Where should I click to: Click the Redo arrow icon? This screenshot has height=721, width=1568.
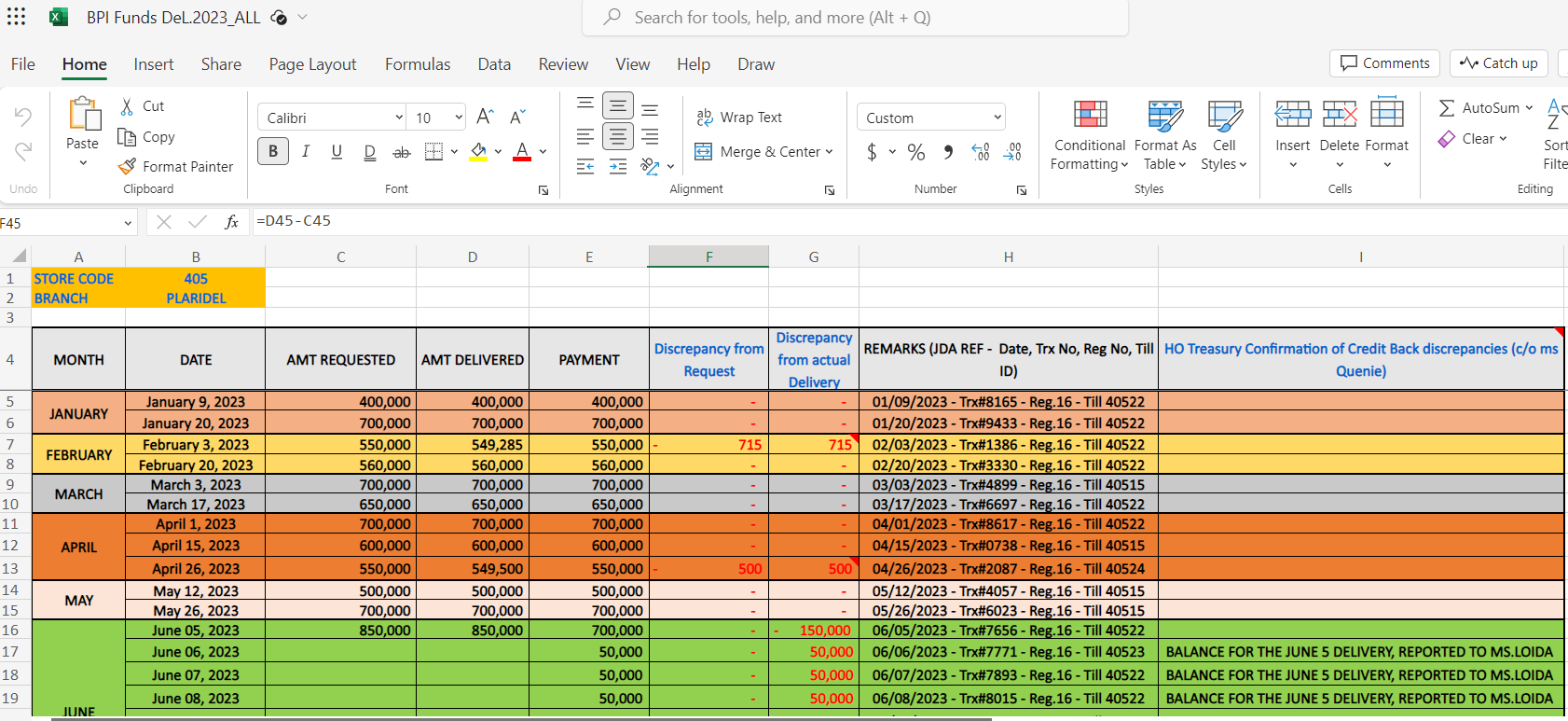(23, 151)
